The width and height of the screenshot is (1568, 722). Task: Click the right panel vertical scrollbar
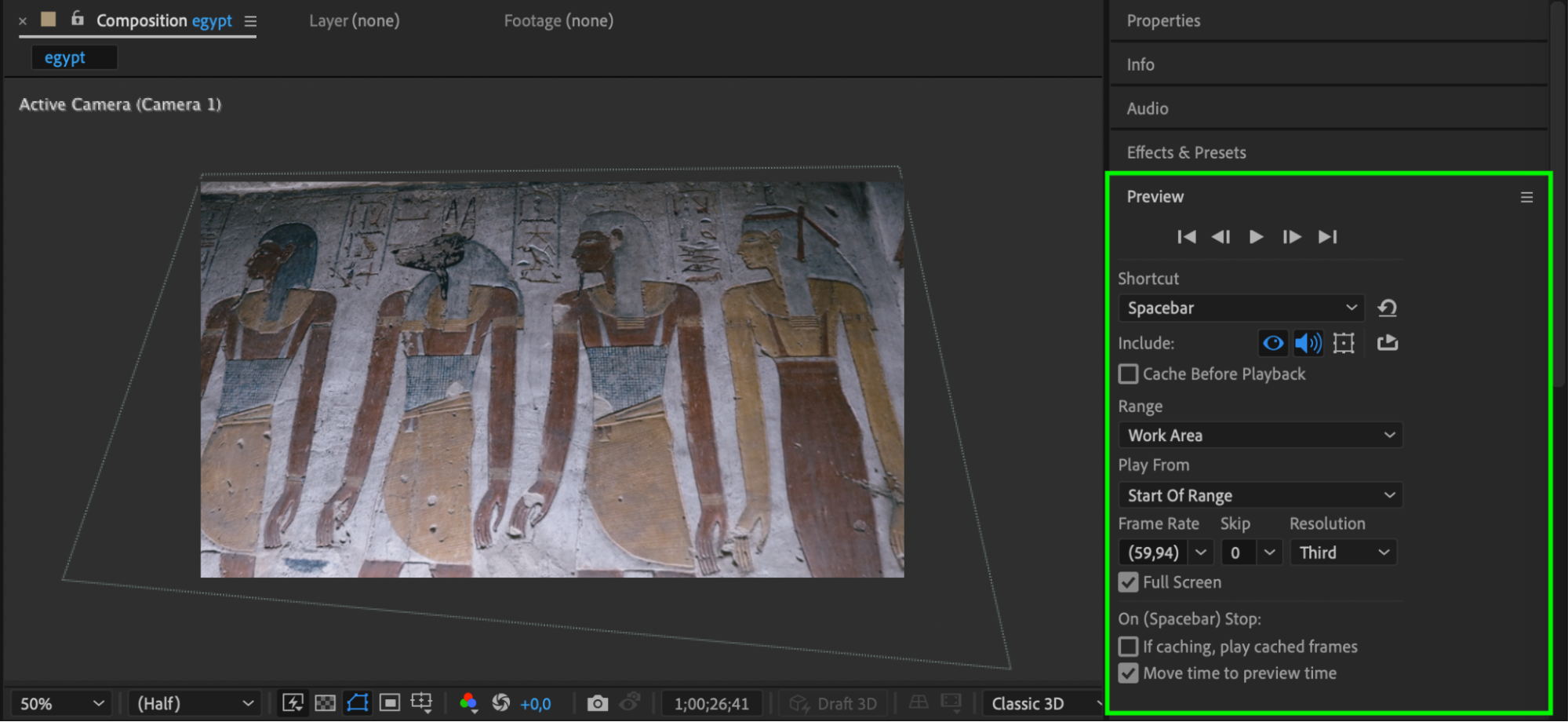tap(1559, 196)
